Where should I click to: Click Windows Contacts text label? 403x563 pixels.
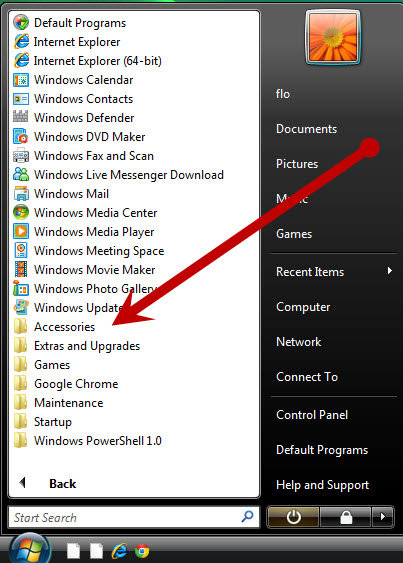tap(83, 99)
